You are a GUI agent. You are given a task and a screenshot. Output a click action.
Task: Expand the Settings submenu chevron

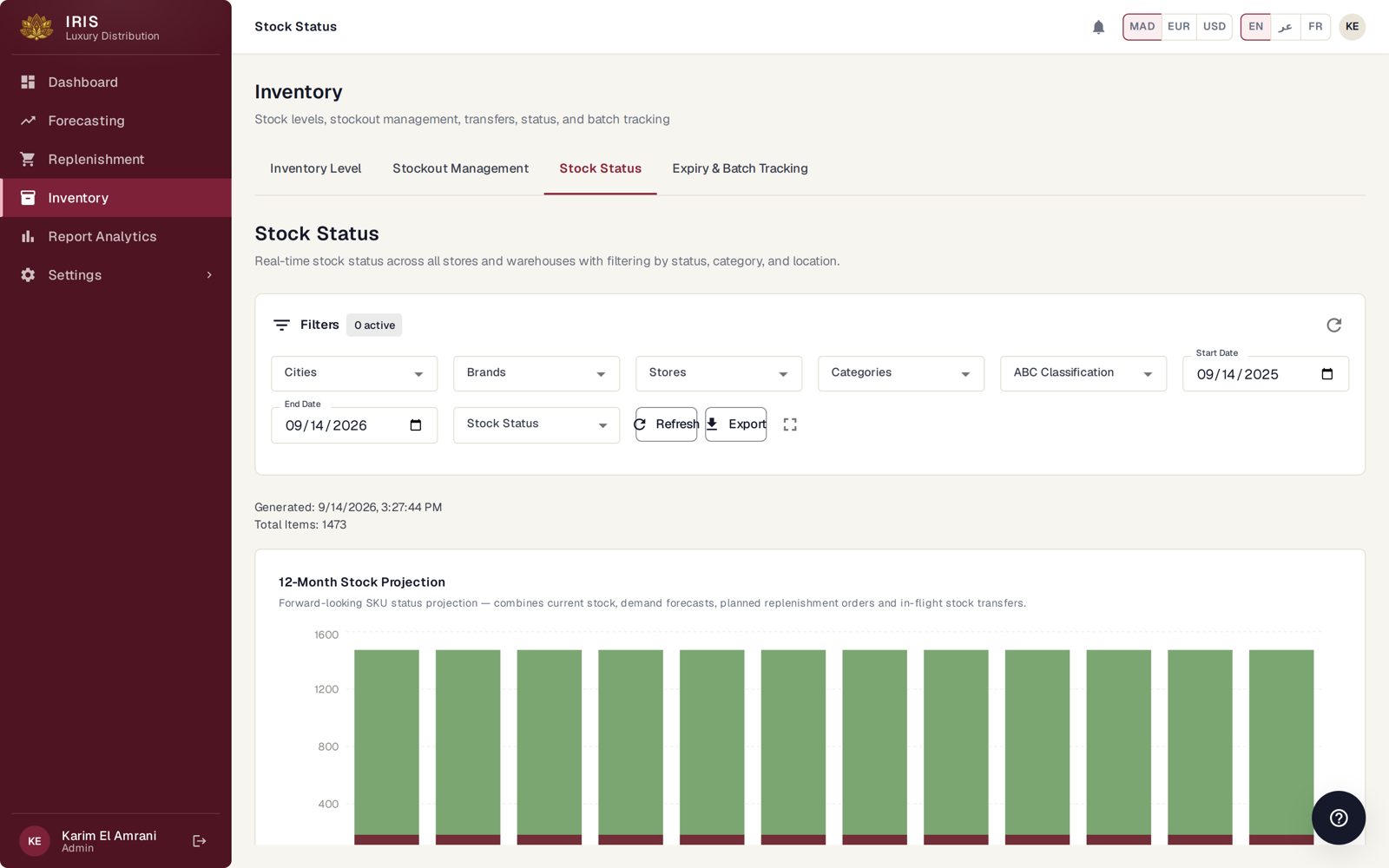point(209,275)
